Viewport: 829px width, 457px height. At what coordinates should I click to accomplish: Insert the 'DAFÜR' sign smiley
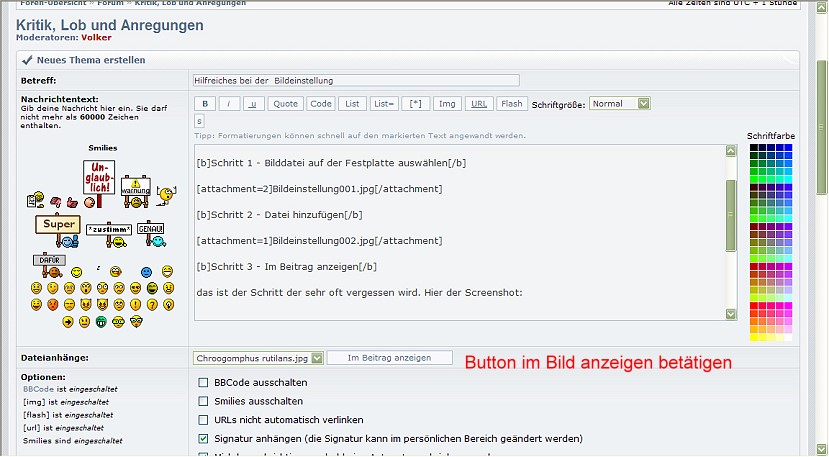tap(49, 264)
